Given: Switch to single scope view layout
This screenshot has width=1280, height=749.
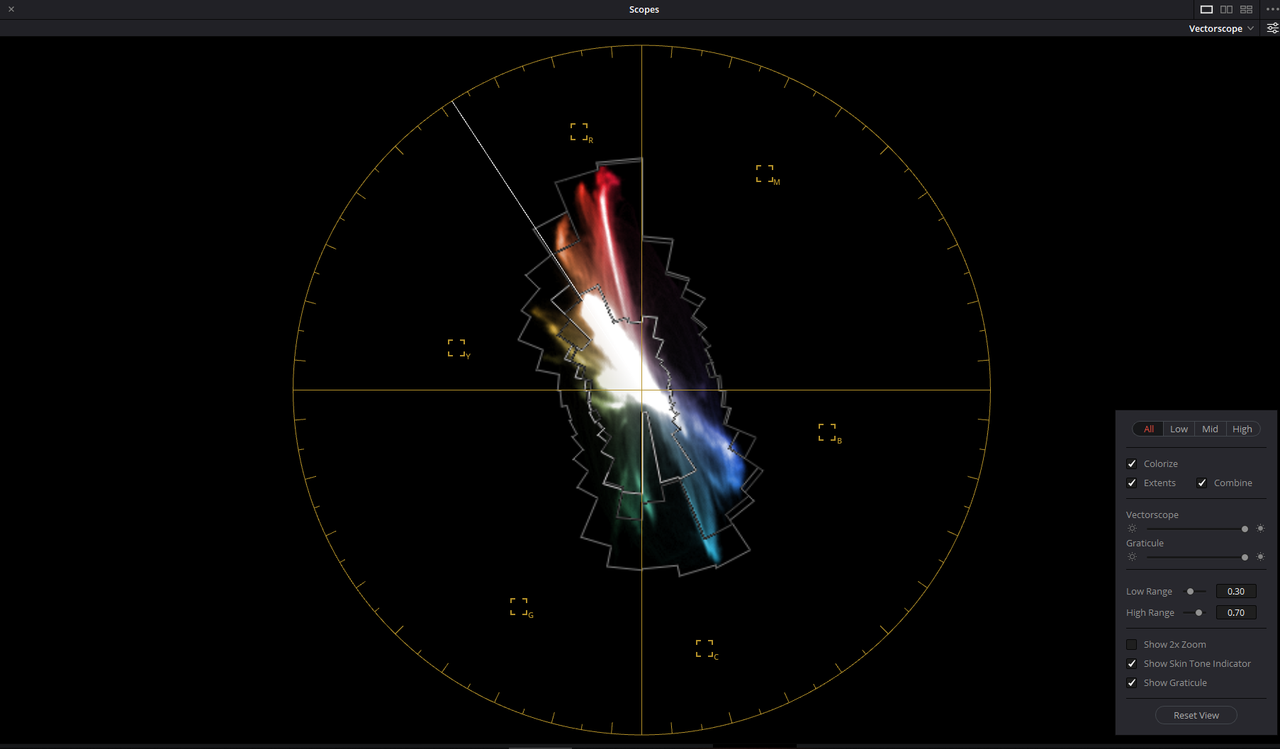Looking at the screenshot, I should click(x=1207, y=9).
